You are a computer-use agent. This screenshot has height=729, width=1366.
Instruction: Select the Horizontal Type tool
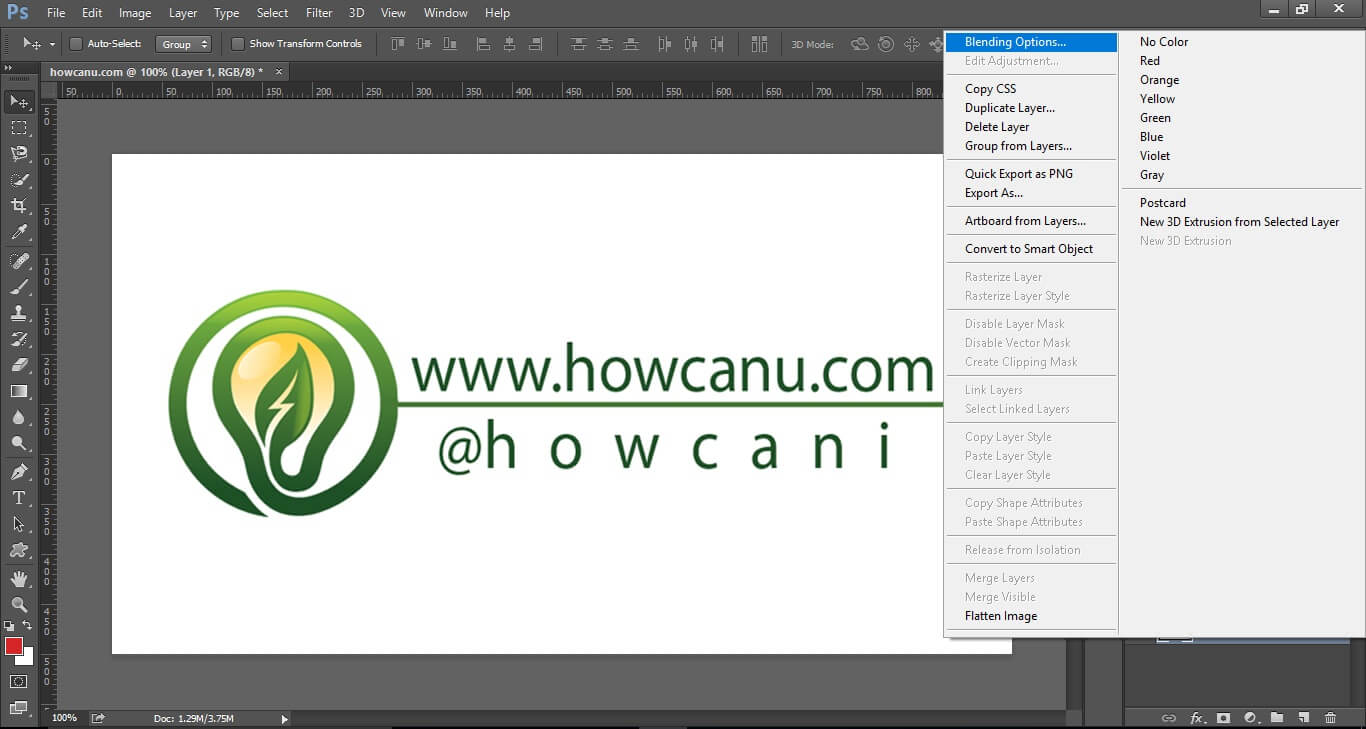pyautogui.click(x=19, y=498)
